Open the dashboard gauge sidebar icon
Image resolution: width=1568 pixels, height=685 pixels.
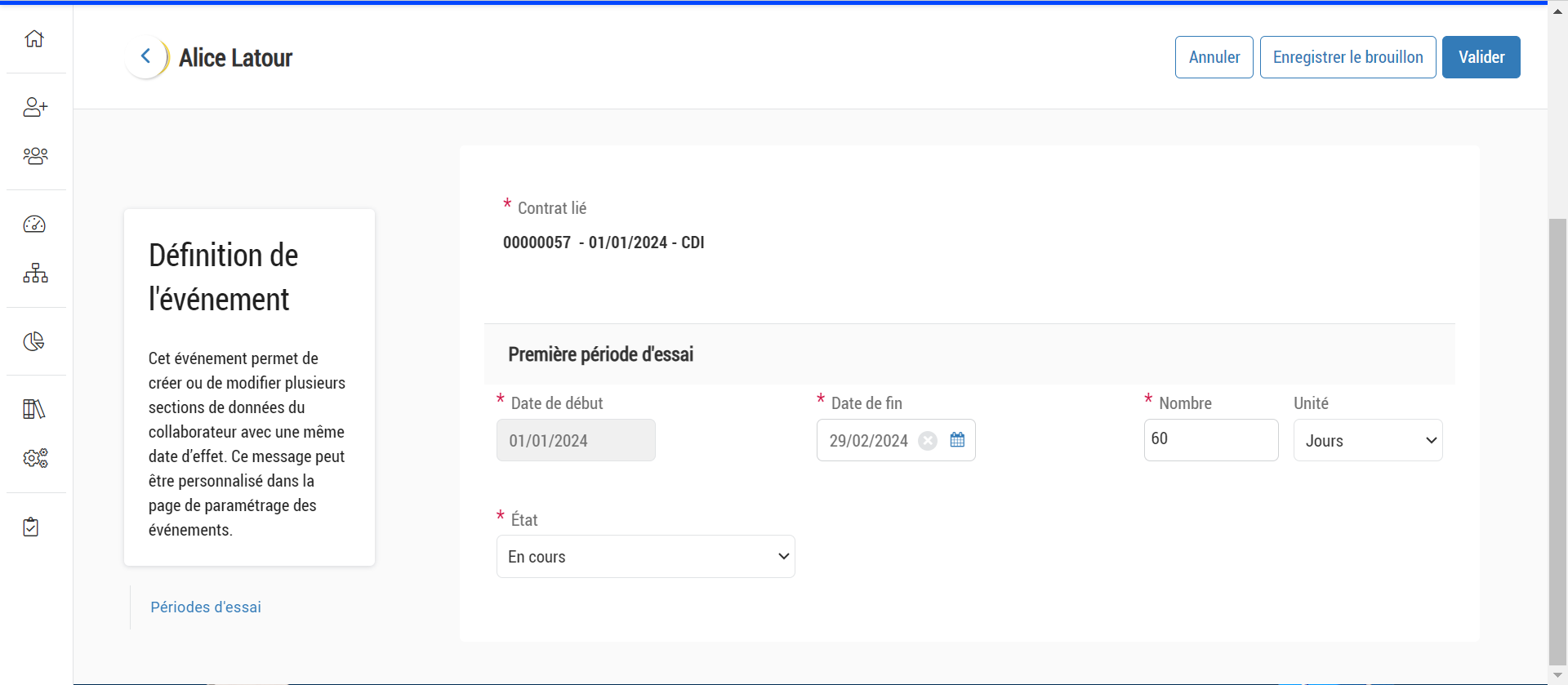34,225
